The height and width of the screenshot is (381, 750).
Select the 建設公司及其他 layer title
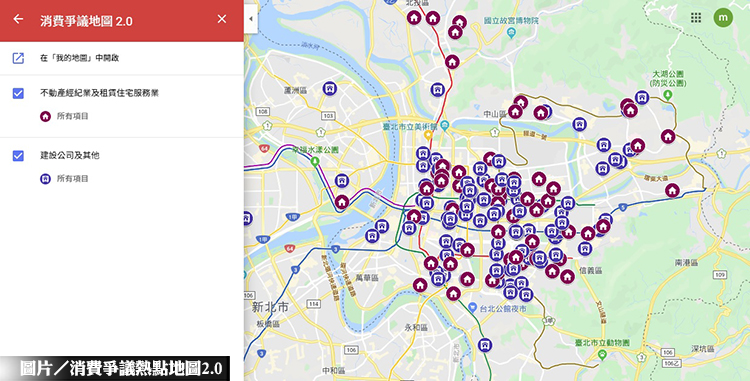point(70,155)
